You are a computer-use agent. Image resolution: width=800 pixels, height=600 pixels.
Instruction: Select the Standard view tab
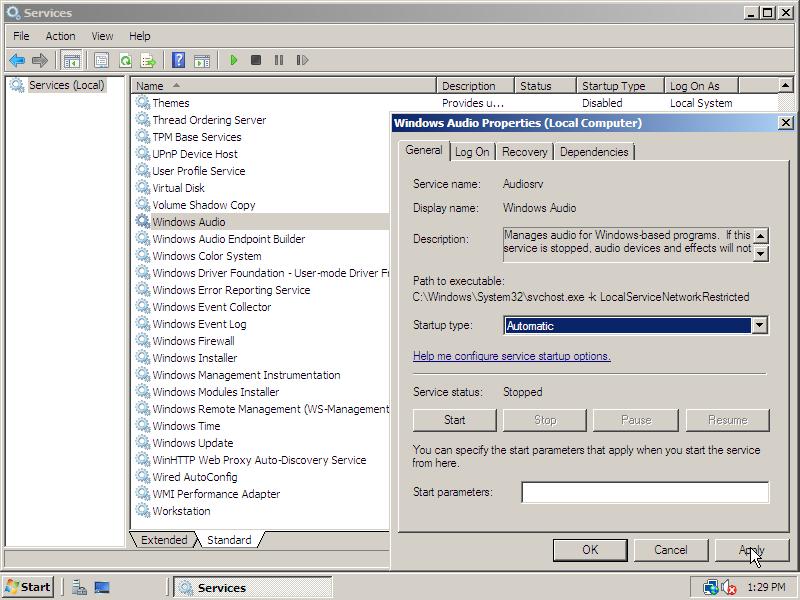click(x=229, y=540)
